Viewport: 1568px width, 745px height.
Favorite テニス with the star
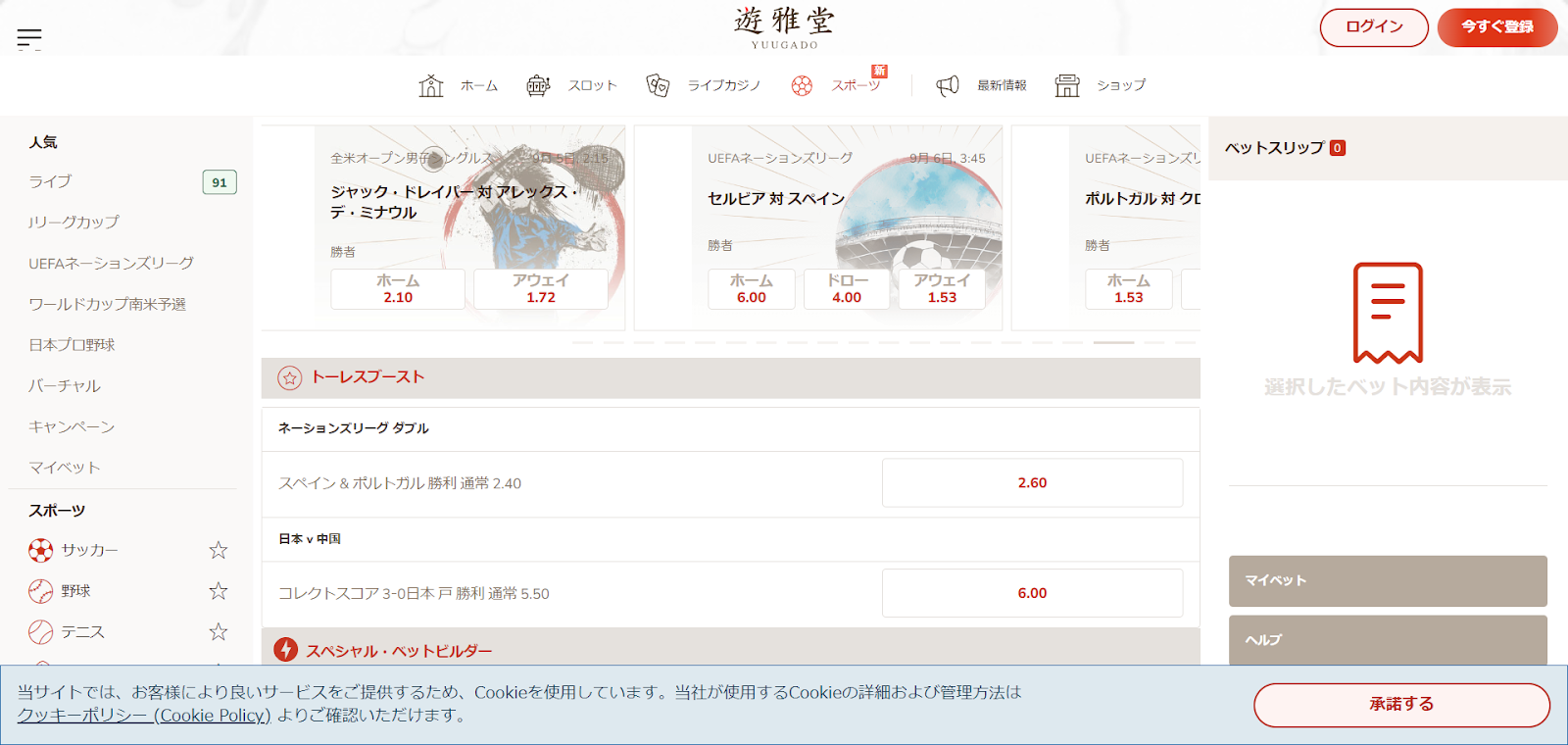click(219, 632)
